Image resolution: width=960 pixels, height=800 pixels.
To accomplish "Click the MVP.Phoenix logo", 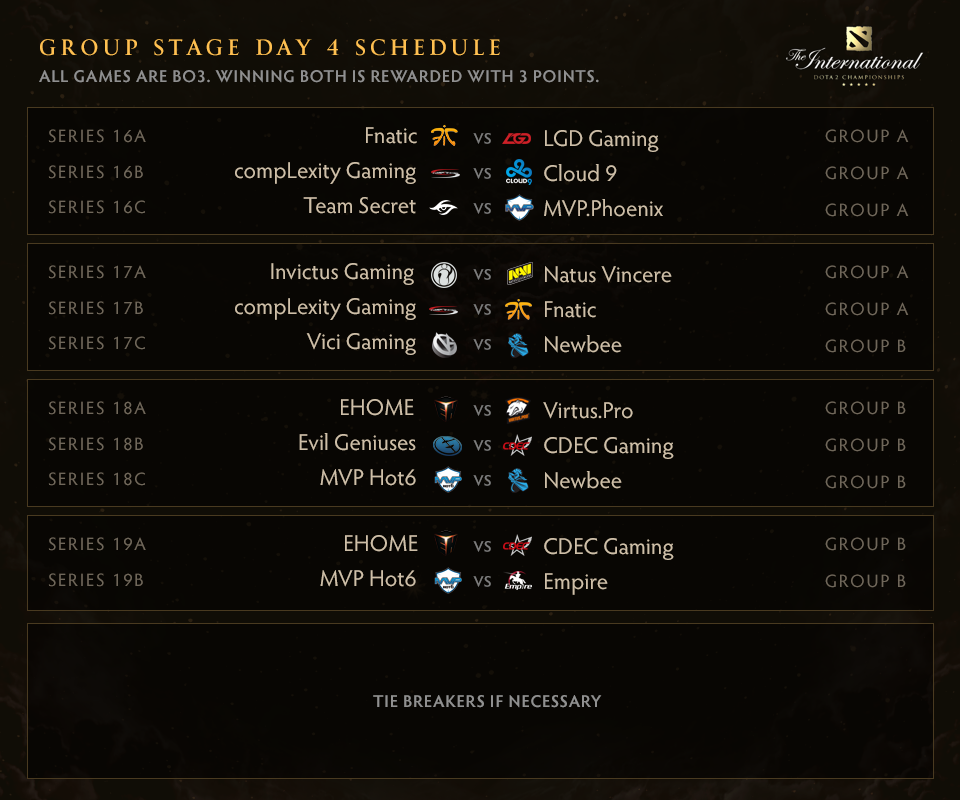I will click(x=518, y=208).
